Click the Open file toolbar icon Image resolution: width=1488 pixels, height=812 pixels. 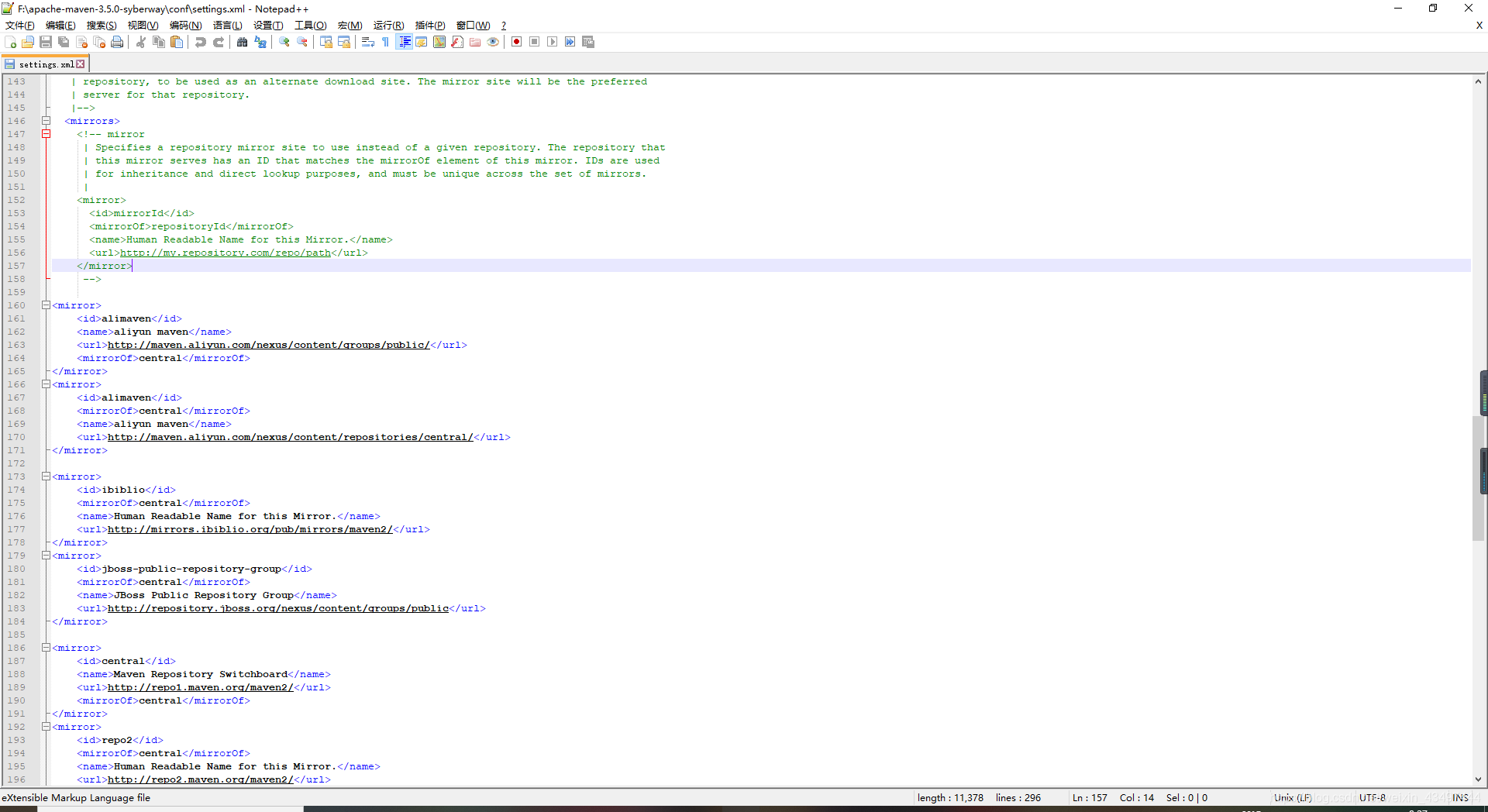[28, 42]
